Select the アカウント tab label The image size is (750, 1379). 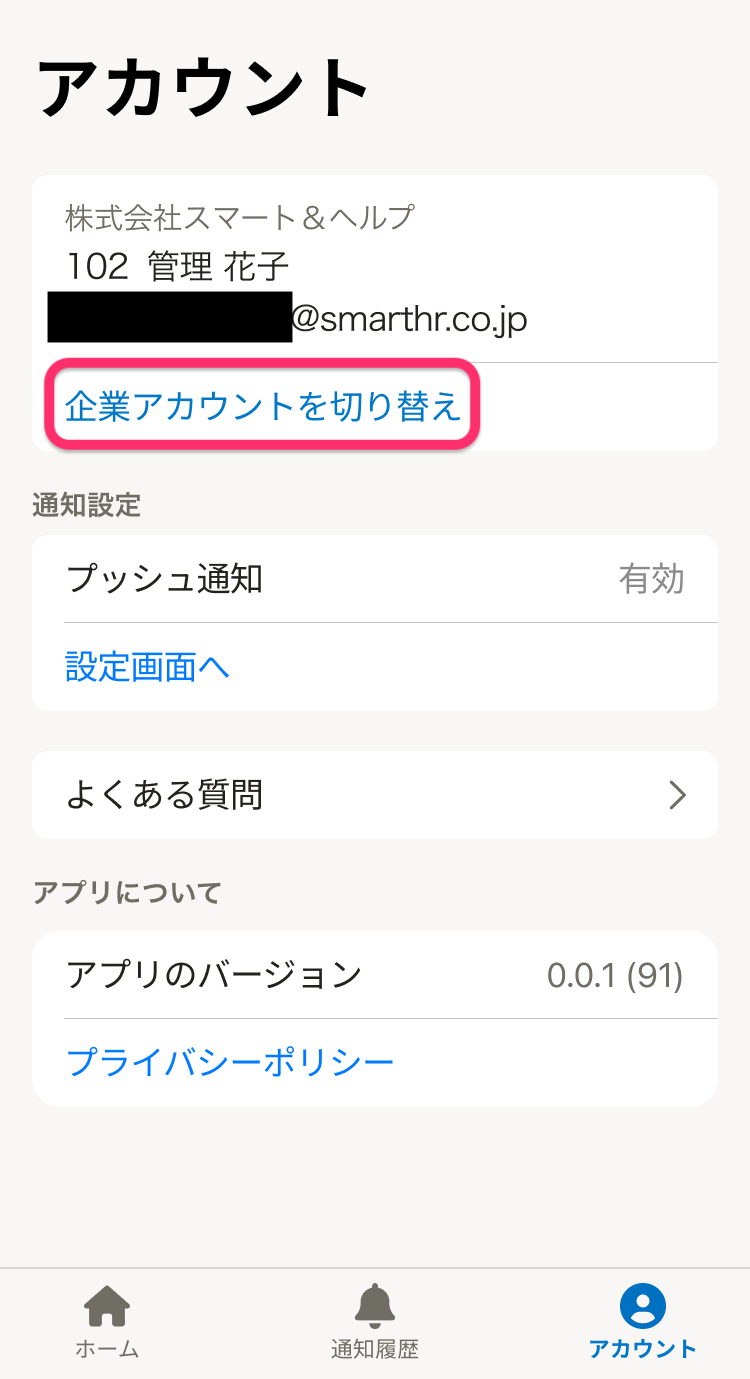pyautogui.click(x=642, y=1349)
